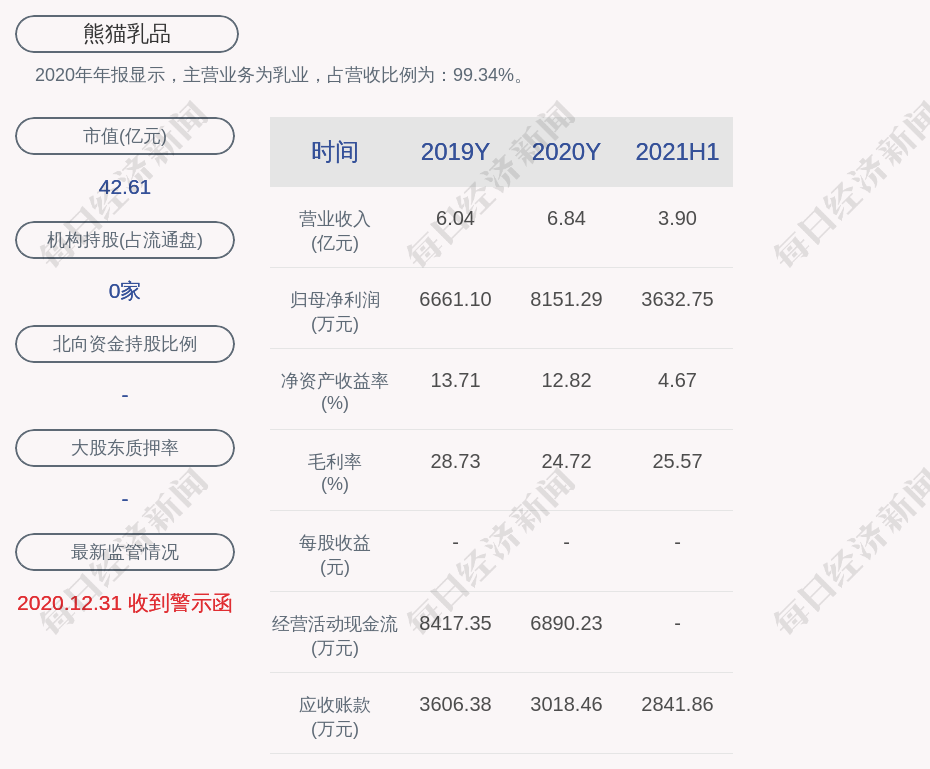This screenshot has height=769, width=930.
Task: Select the 2020Y net profit value 8151.29
Action: (x=566, y=299)
